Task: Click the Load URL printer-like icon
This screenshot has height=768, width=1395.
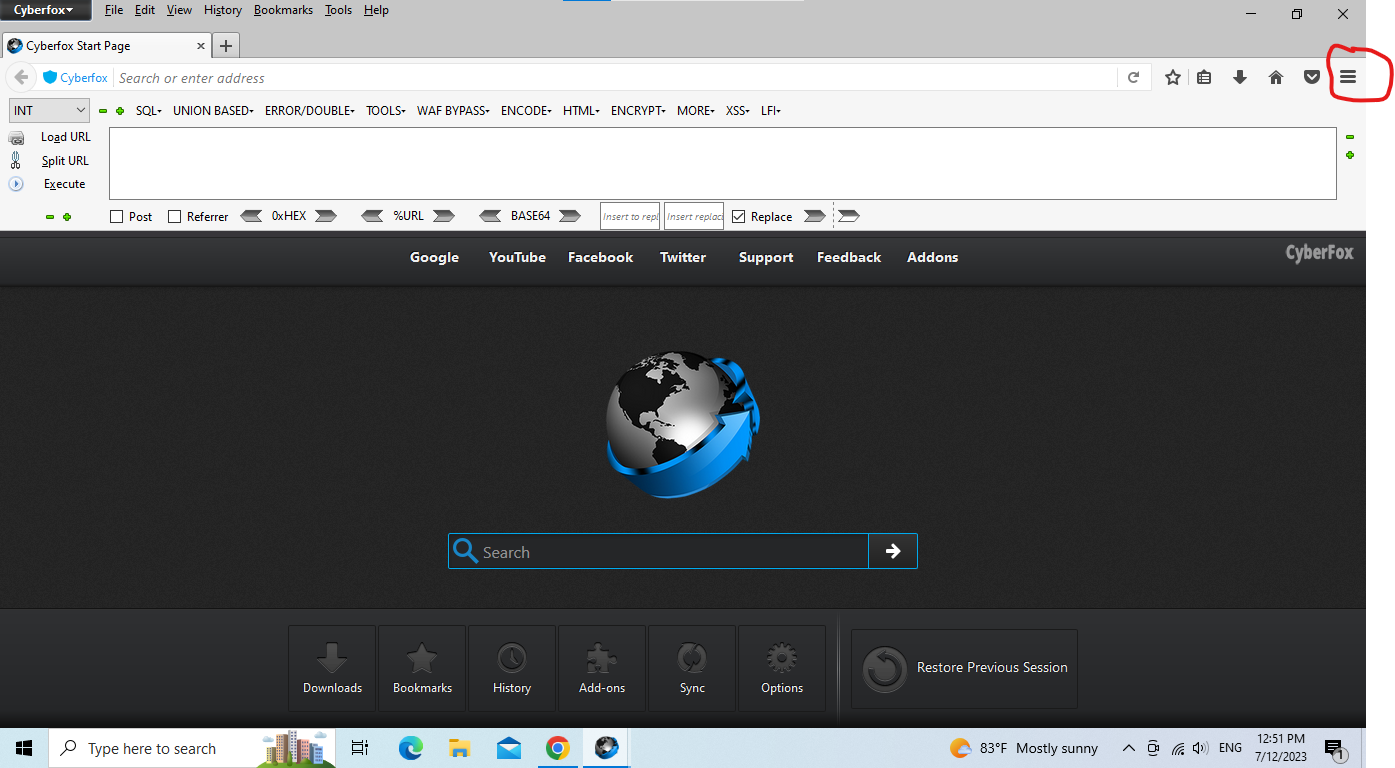Action: [x=17, y=137]
